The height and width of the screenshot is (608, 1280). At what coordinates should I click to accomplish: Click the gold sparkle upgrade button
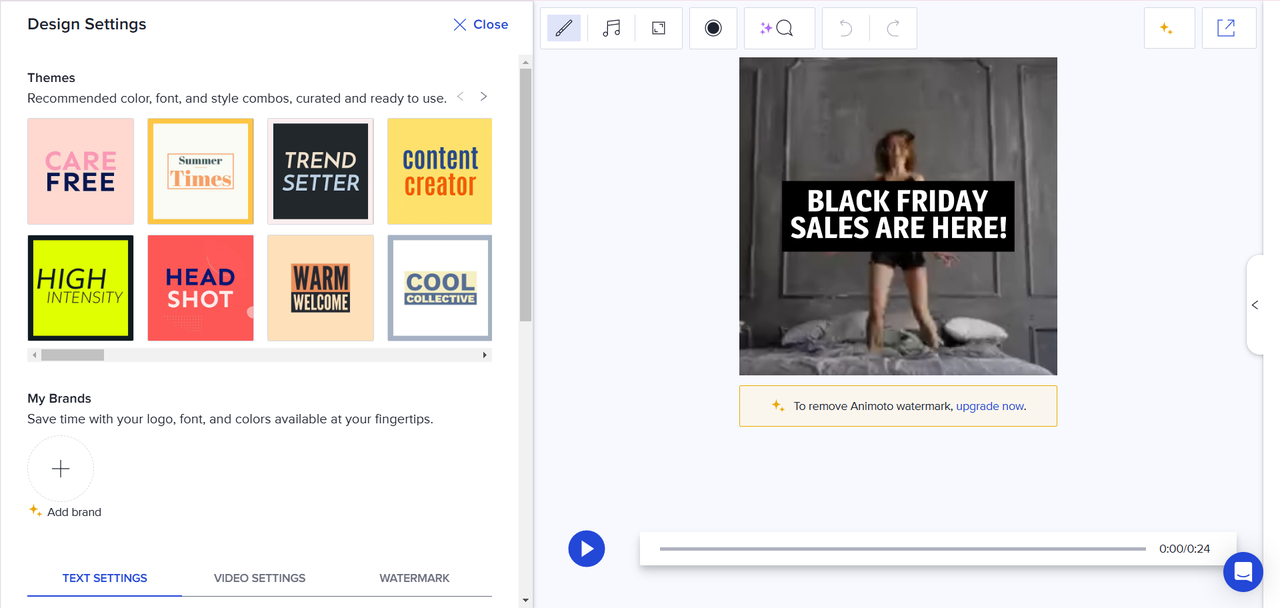point(1167,29)
